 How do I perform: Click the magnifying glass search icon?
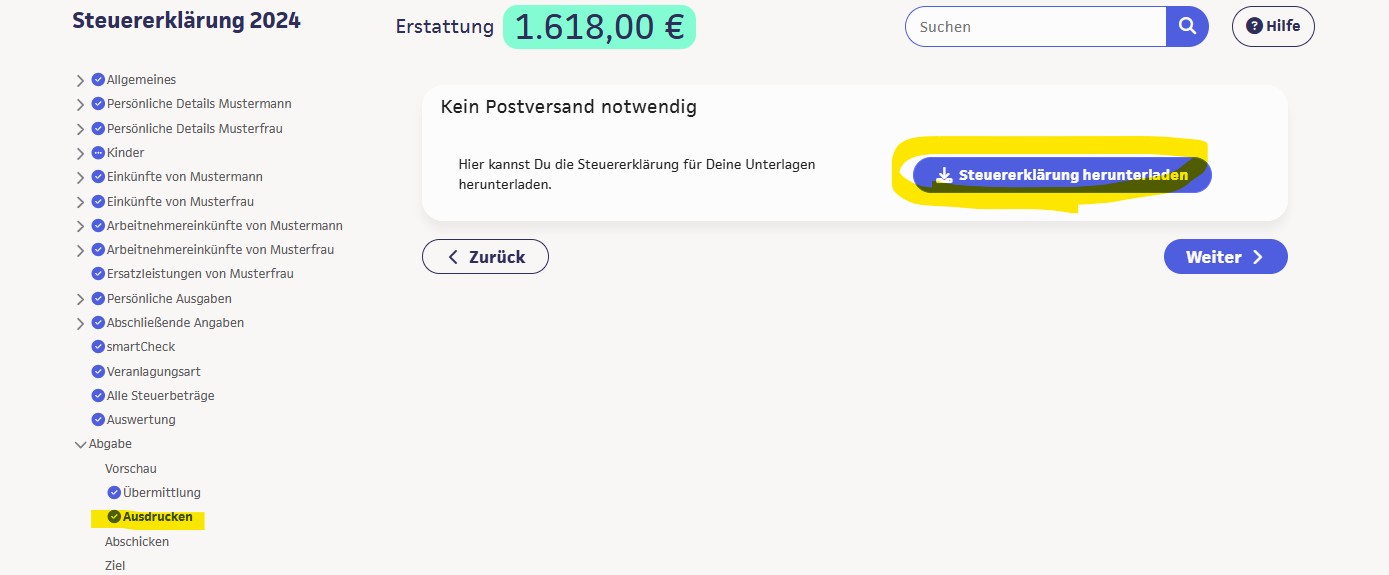(x=1187, y=27)
